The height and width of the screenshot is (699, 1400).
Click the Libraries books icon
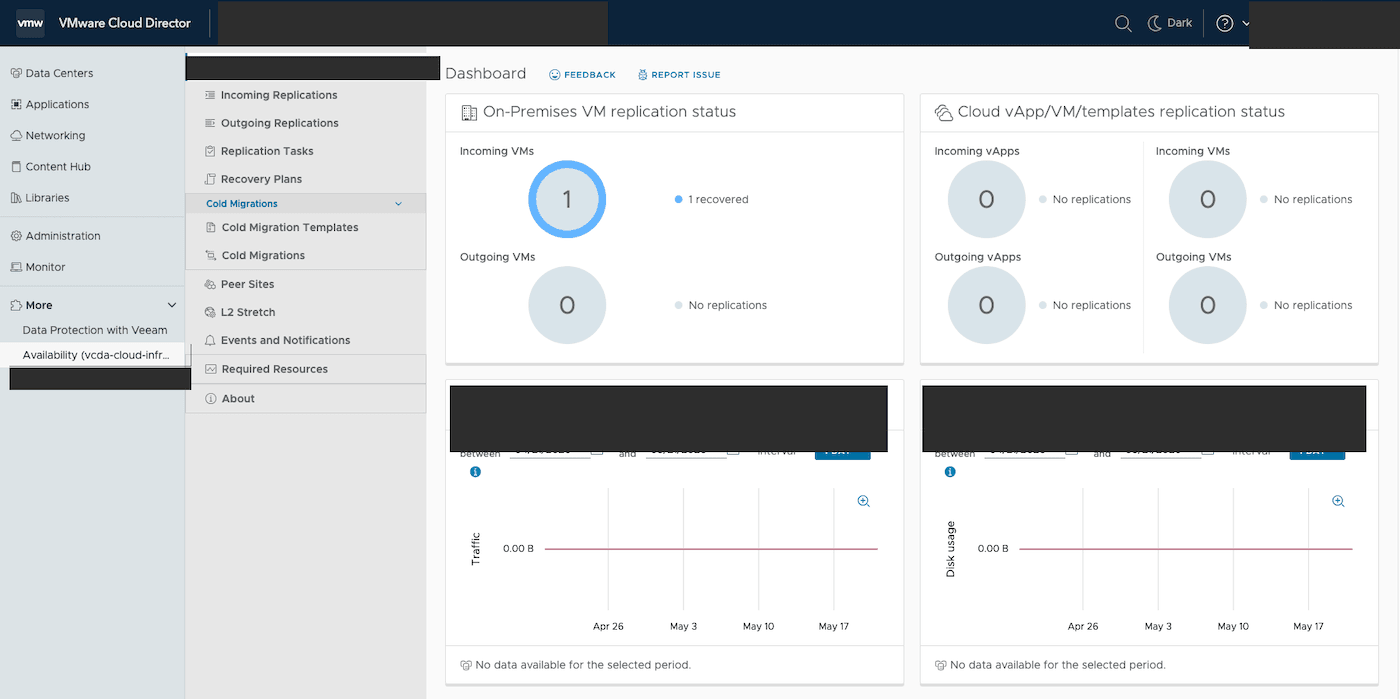16,198
